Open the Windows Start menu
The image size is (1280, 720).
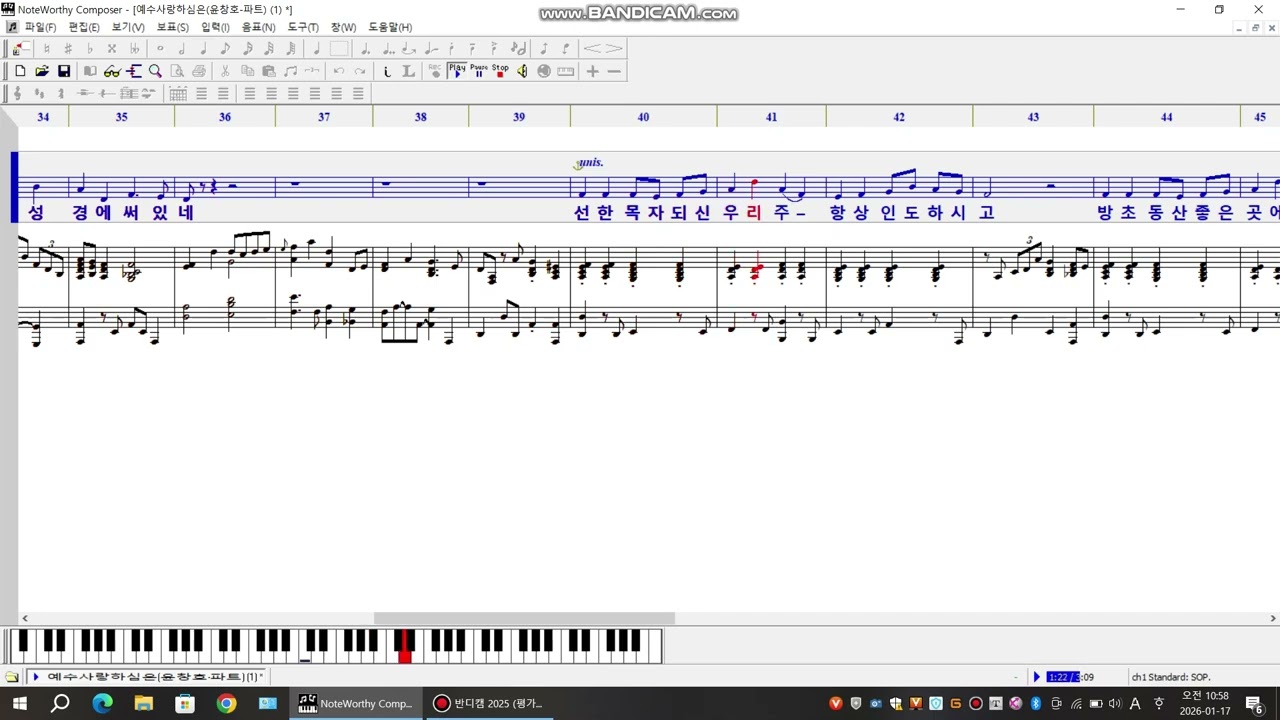19,703
